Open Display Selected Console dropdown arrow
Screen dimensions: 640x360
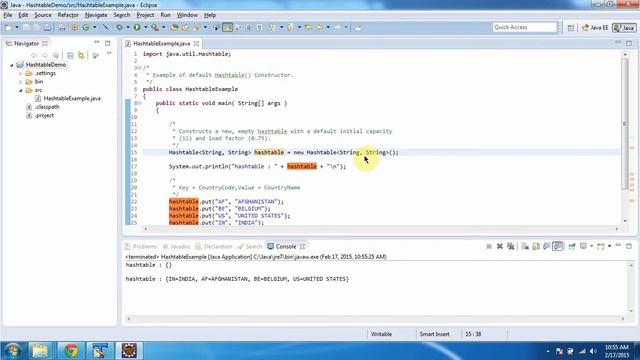coord(591,246)
